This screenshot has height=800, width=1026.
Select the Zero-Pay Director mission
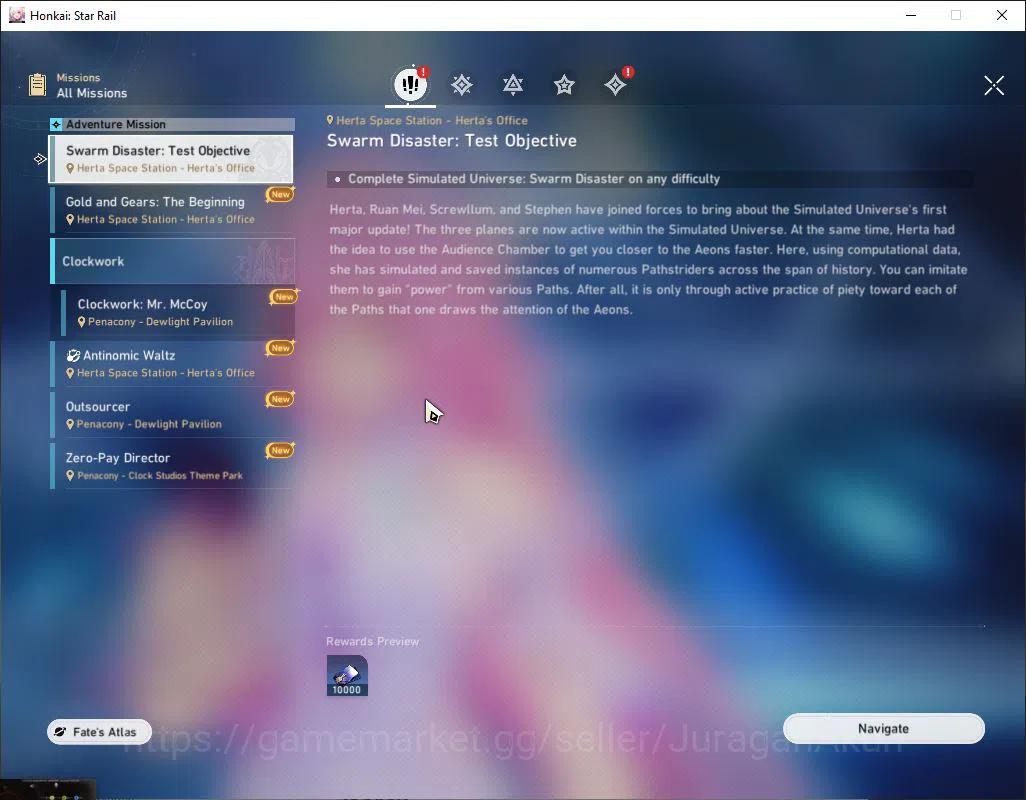click(x=173, y=466)
